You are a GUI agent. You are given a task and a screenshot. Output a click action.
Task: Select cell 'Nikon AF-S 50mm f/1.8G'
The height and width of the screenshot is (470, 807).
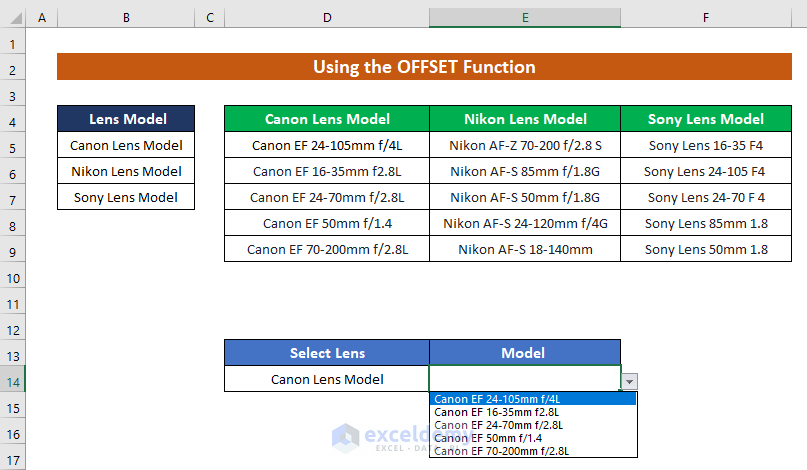pos(525,197)
